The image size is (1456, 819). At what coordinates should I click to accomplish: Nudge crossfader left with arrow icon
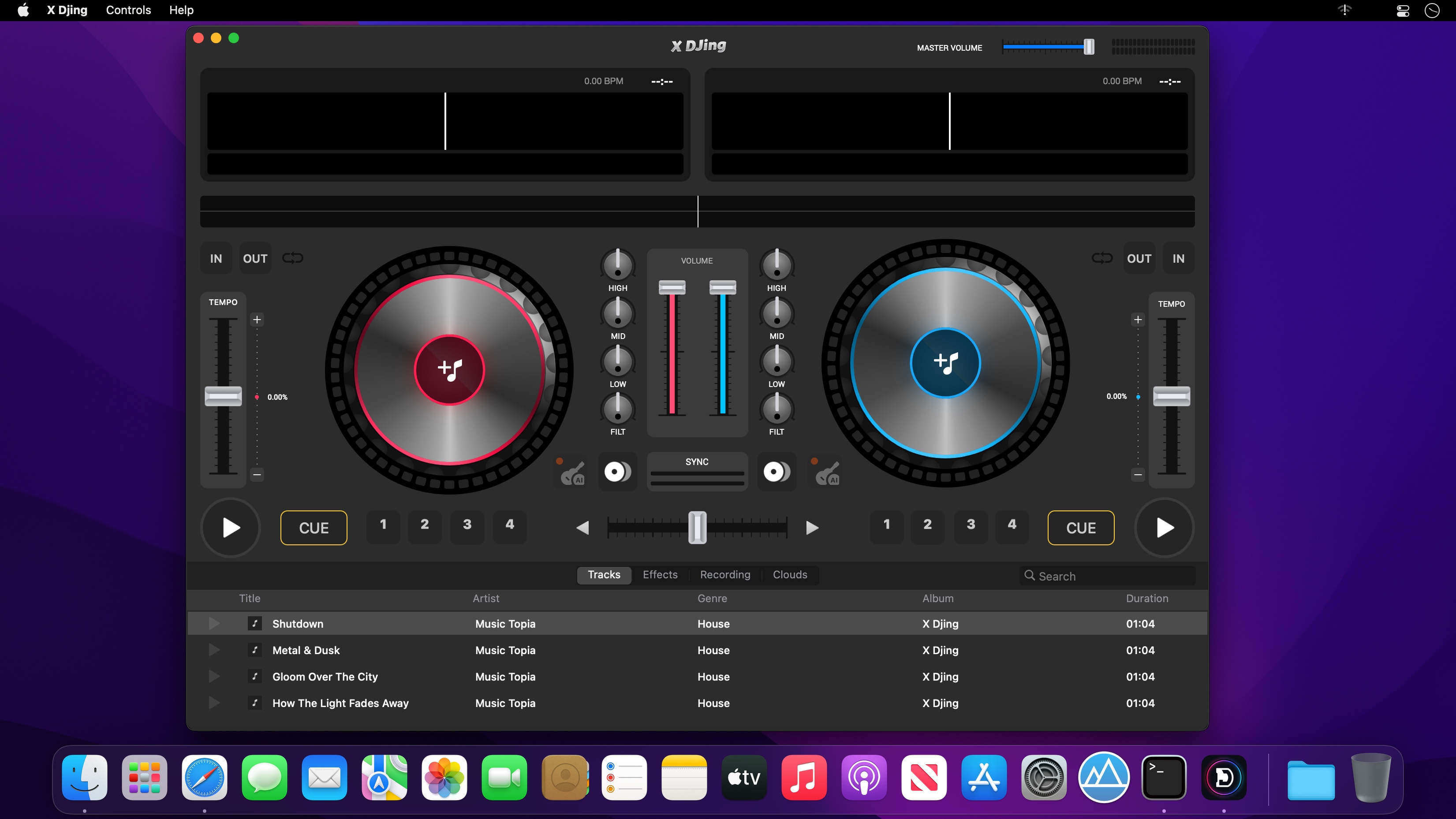(x=583, y=528)
